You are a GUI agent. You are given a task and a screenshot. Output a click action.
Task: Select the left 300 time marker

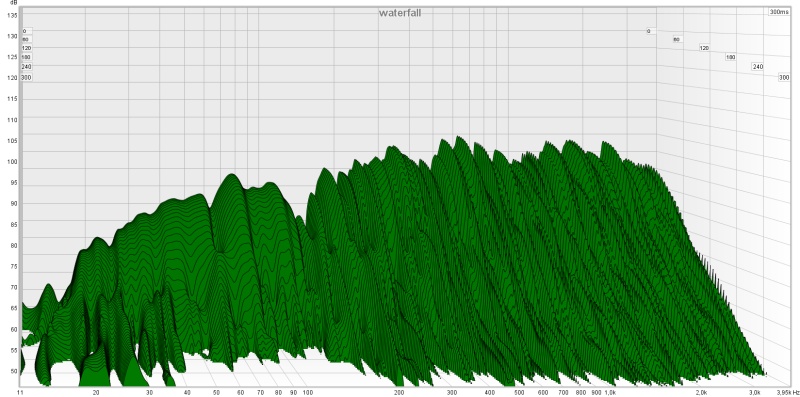[x=26, y=78]
